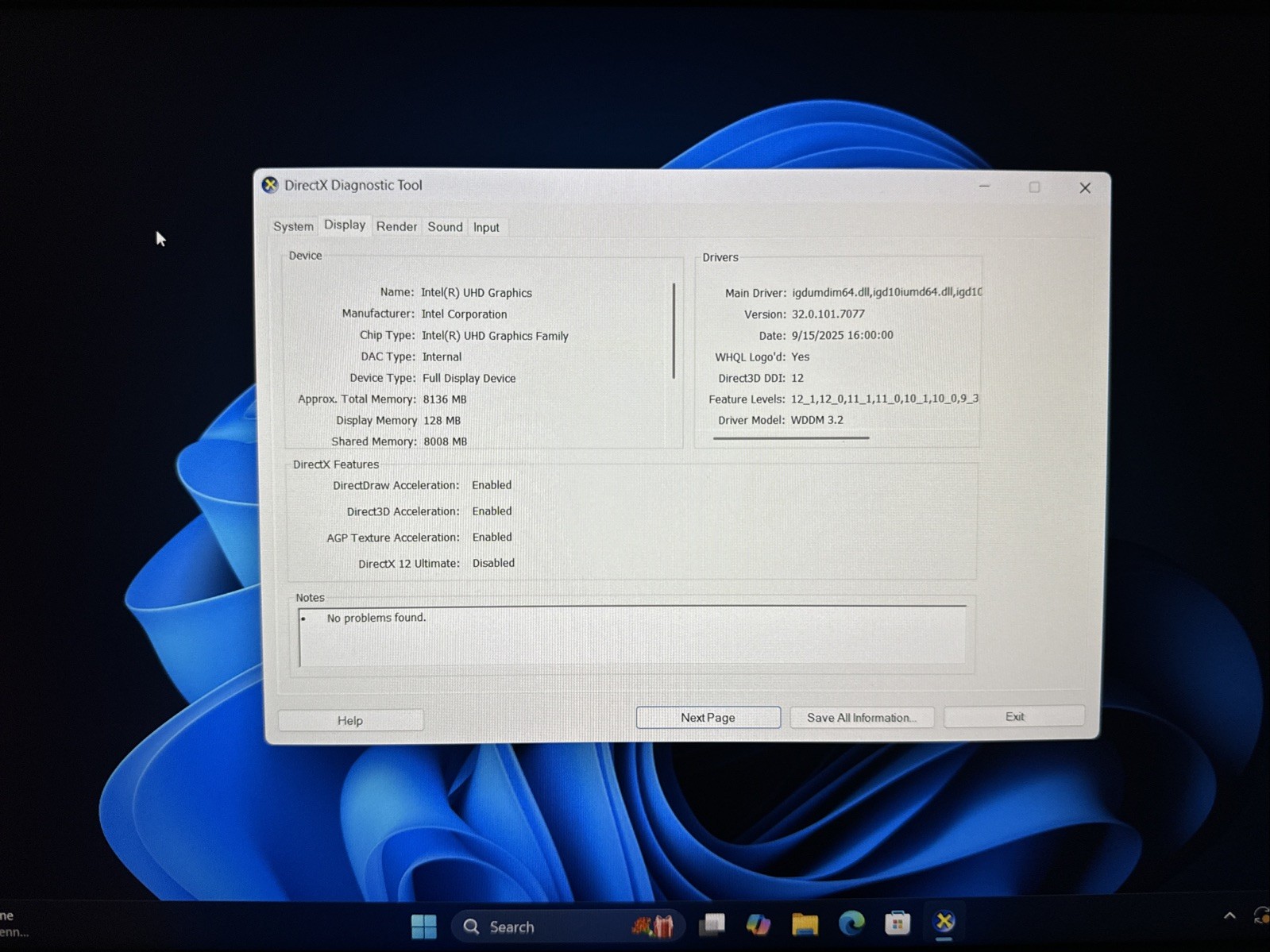Viewport: 1270px width, 952px height.
Task: Open Microsoft Edge browser in taskbar
Action: tap(851, 923)
